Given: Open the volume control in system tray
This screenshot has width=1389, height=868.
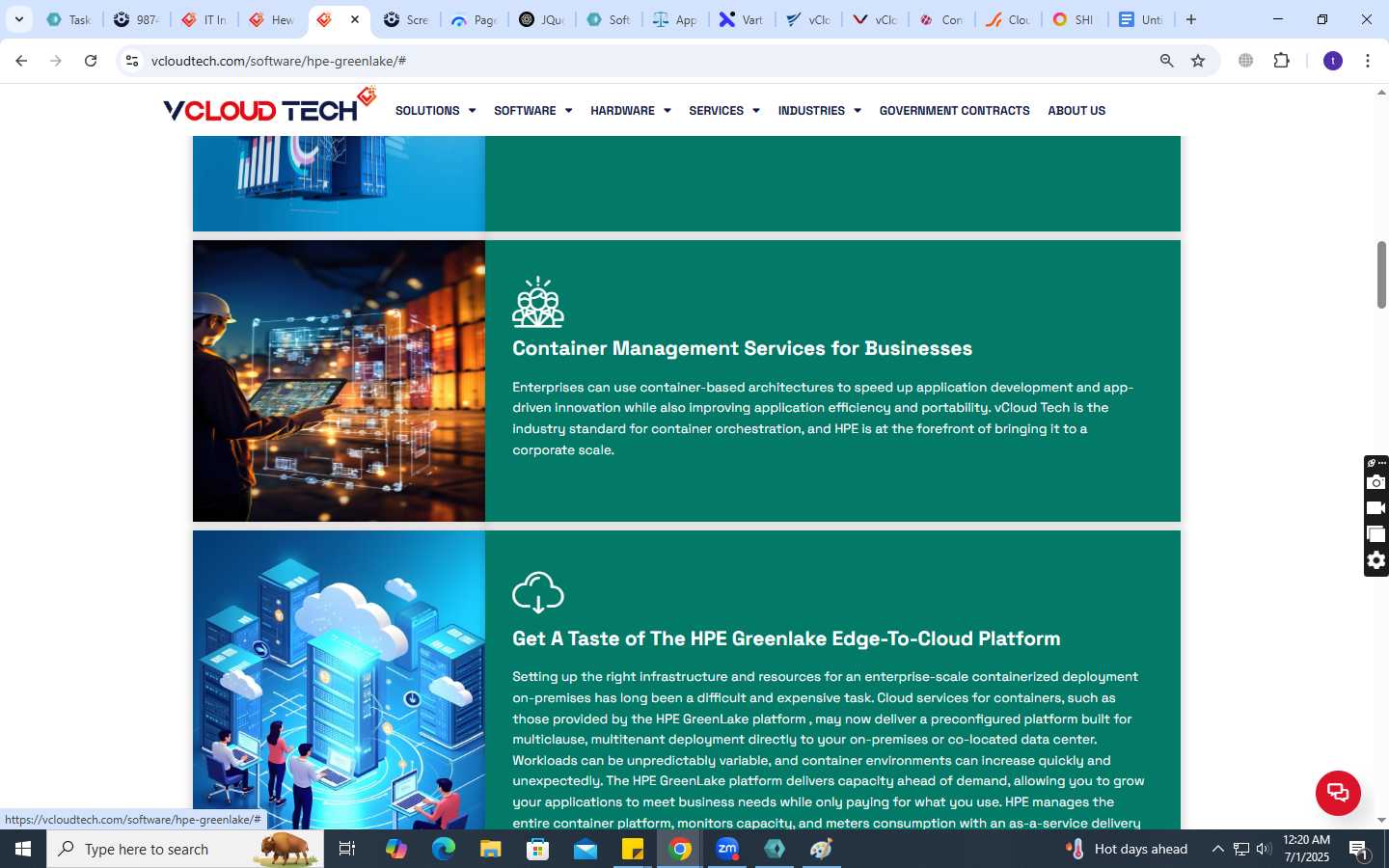Looking at the screenshot, I should (x=1264, y=849).
